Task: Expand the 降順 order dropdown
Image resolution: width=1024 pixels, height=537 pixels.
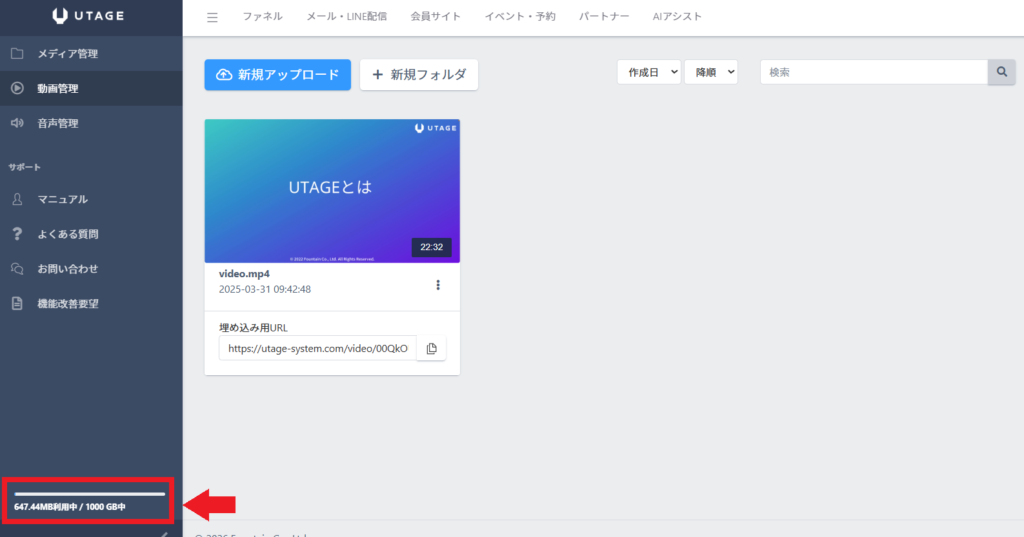Action: point(711,72)
